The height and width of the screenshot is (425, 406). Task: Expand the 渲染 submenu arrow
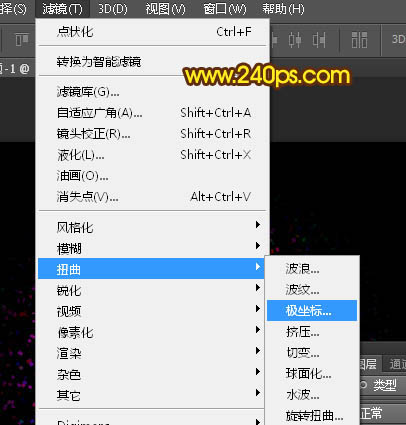point(258,351)
